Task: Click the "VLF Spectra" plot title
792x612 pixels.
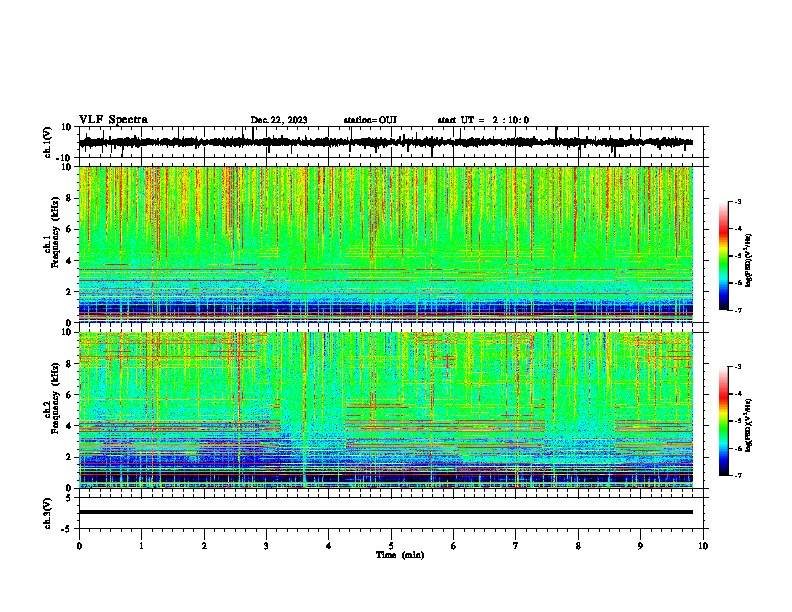Action: [113, 120]
